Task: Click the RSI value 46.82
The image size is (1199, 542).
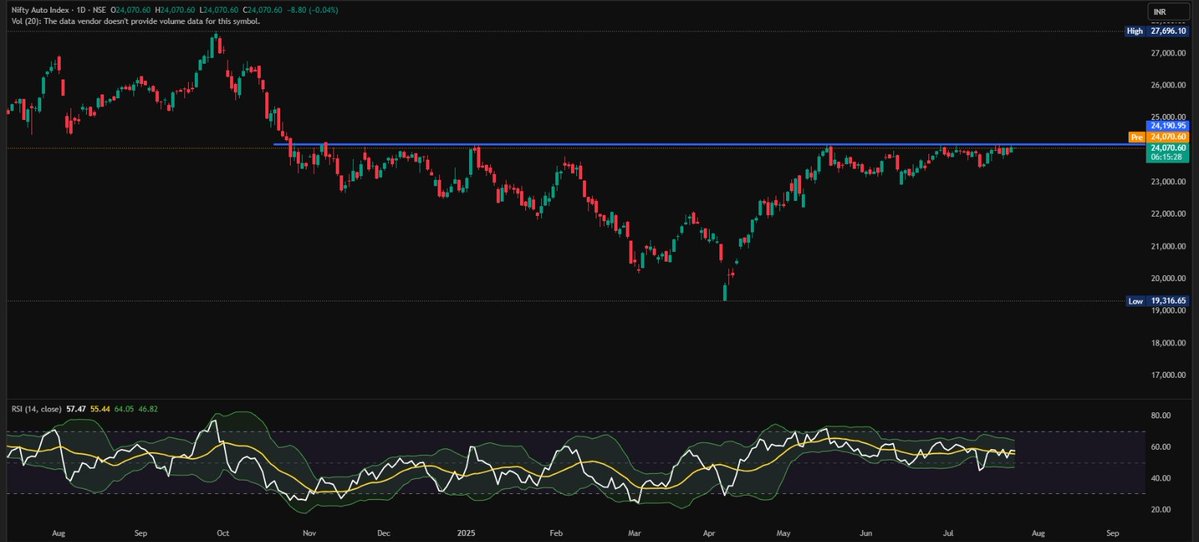Action: click(x=147, y=410)
